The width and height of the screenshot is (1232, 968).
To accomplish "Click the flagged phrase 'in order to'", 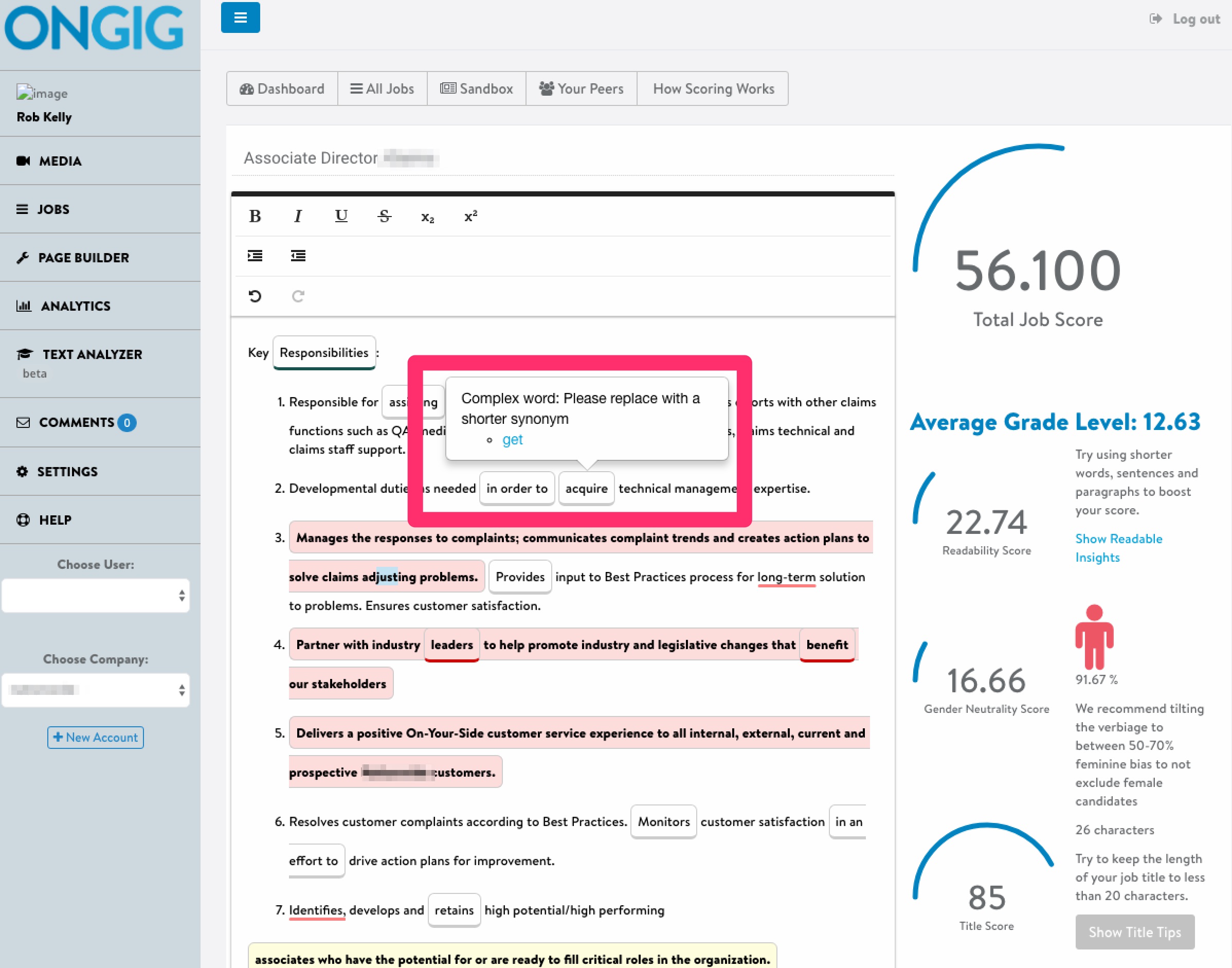I will [517, 489].
